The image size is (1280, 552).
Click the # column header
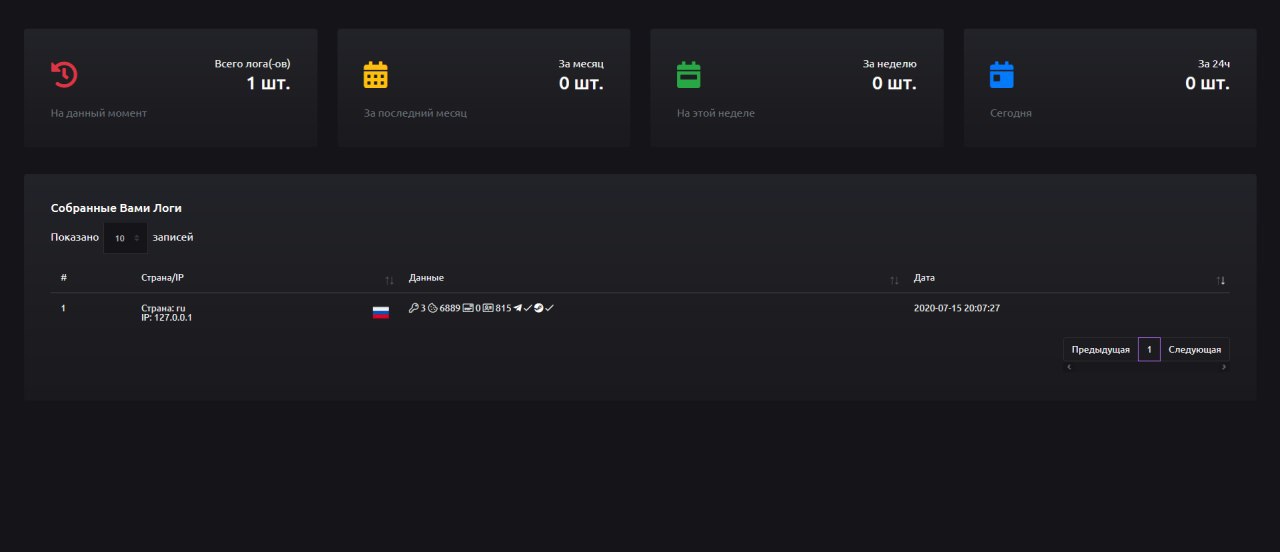coord(64,277)
